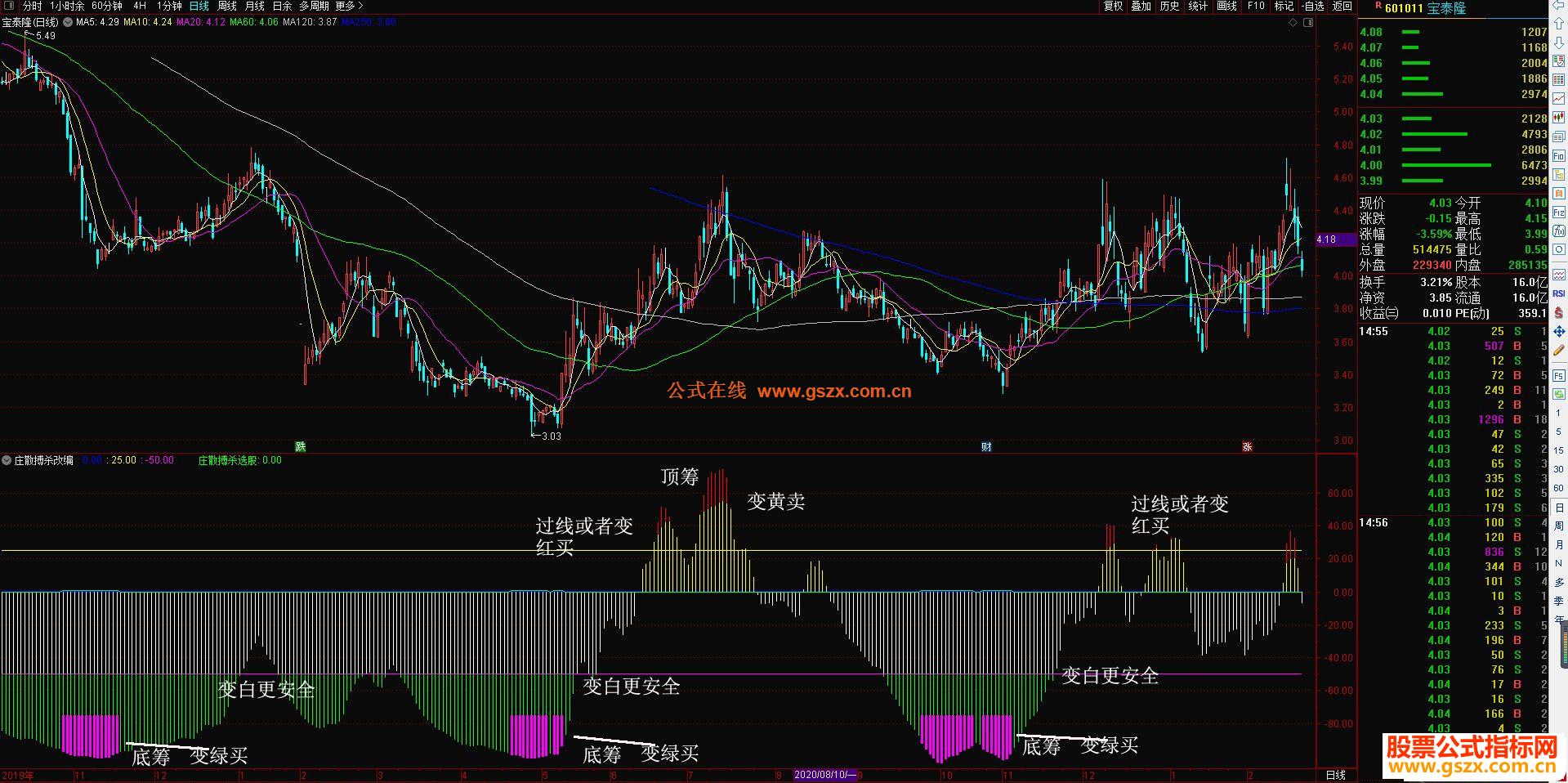Screen dimensions: 1568x783
Task: Click the F10 button in top toolbar
Action: pos(1256,6)
